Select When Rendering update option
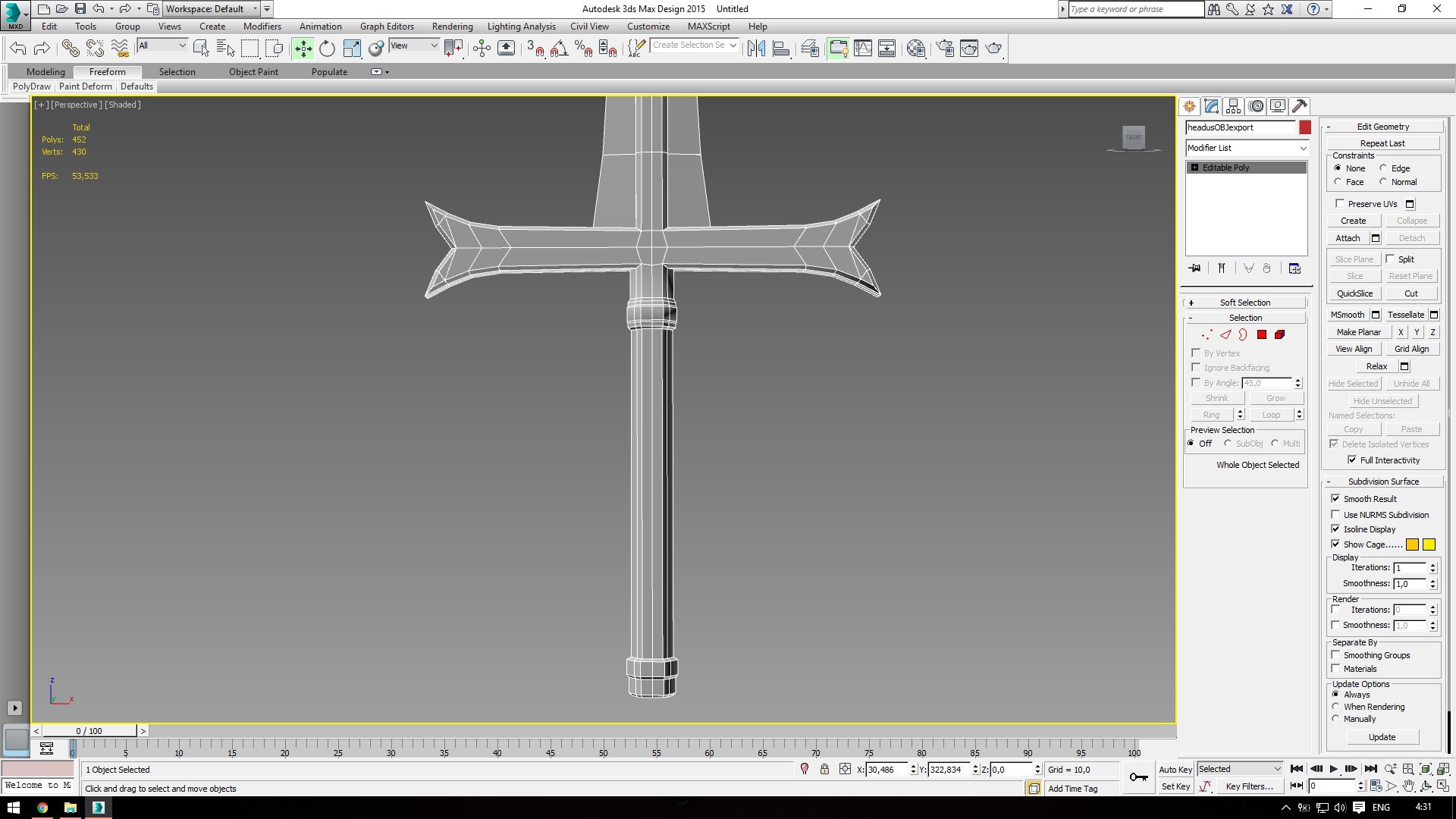Screen dimensions: 1456x819 (x=1336, y=706)
